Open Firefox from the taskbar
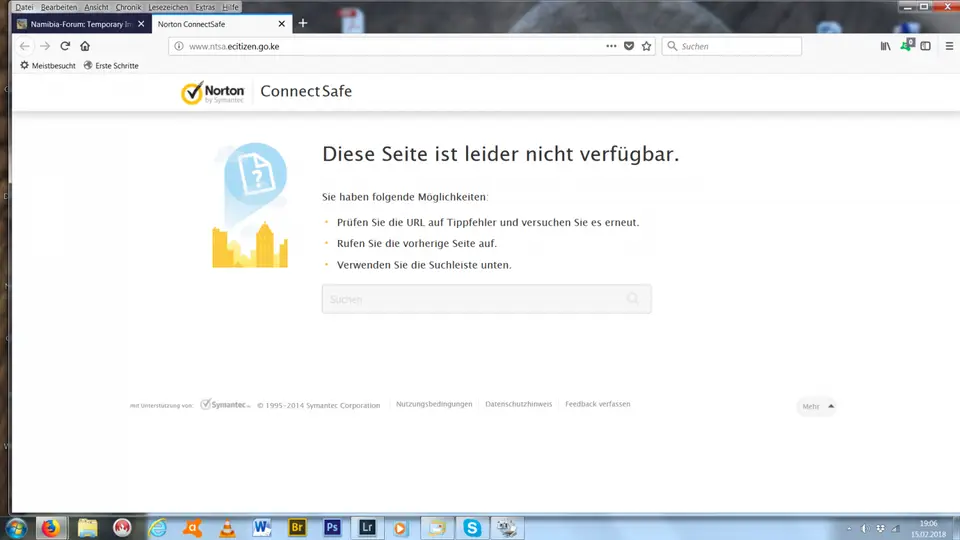Screen dimensions: 960x540 (x=51, y=528)
